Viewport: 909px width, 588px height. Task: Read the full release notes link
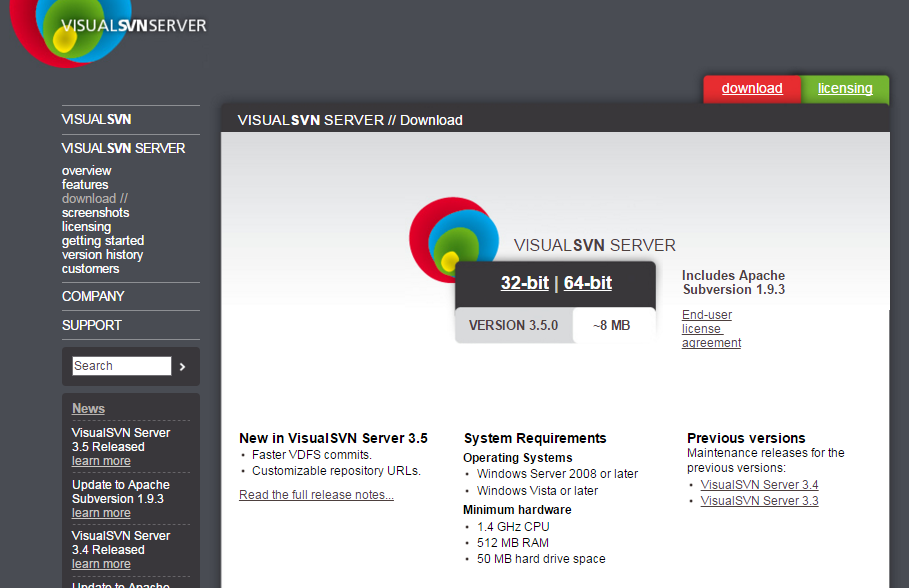pyautogui.click(x=317, y=495)
